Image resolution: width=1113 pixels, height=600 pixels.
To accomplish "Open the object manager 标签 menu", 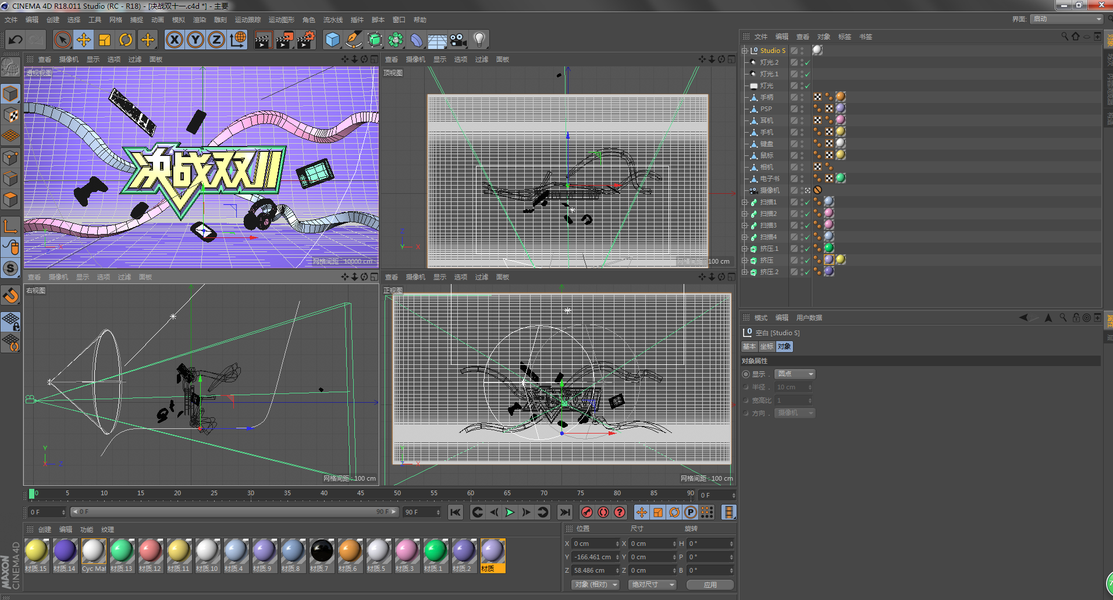I will [x=845, y=37].
